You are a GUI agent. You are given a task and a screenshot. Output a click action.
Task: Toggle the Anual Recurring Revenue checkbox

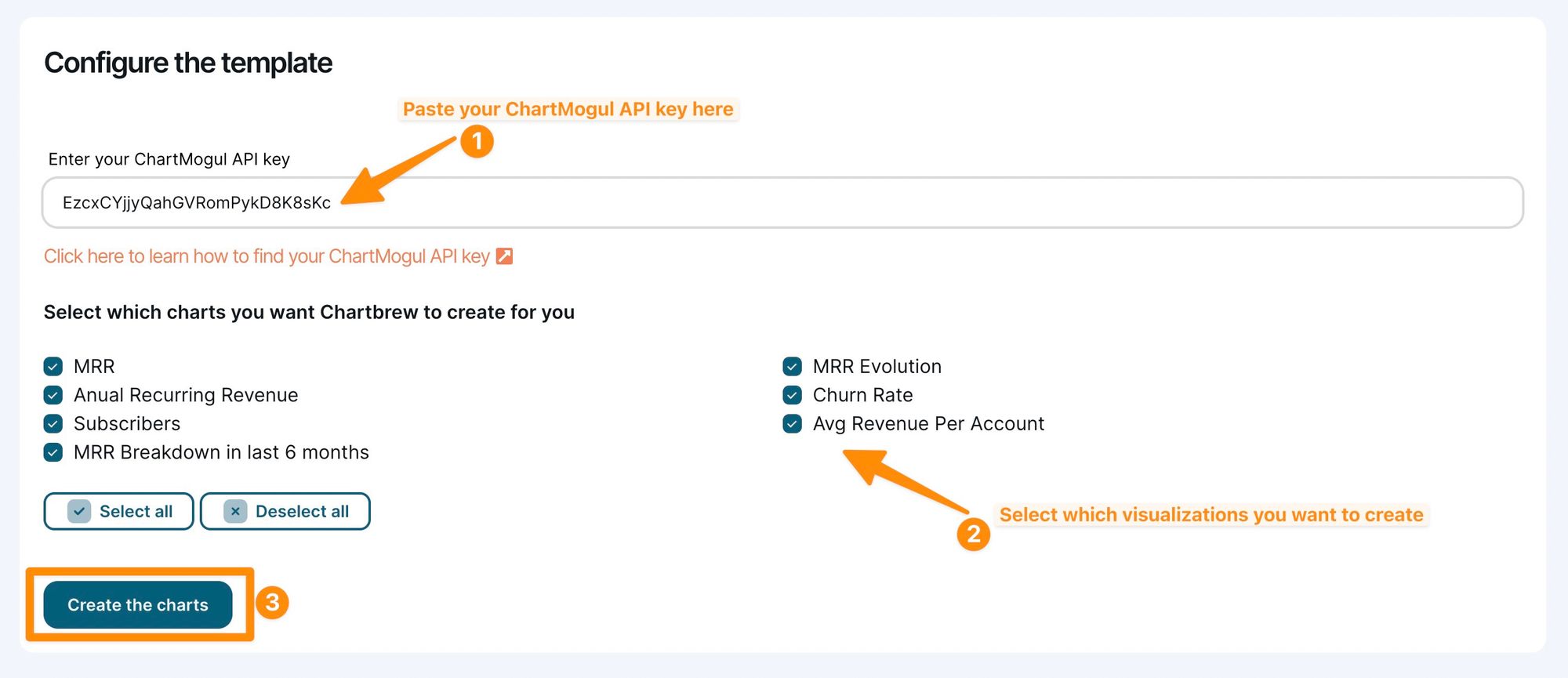click(x=53, y=395)
